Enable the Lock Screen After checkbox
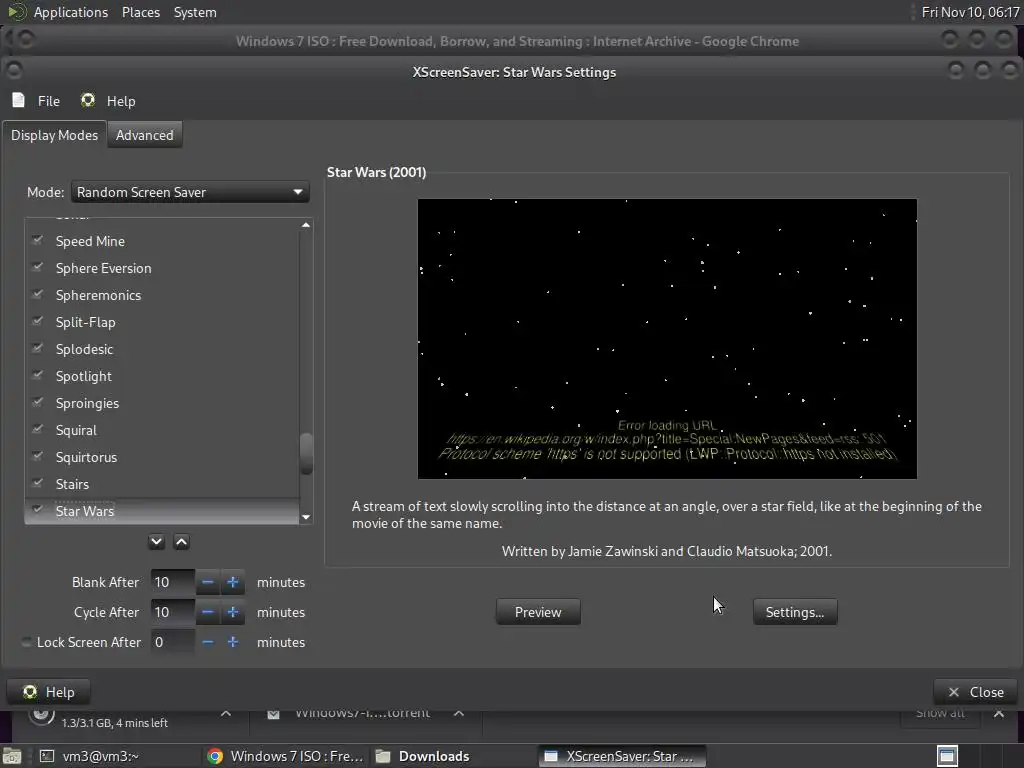The height and width of the screenshot is (768, 1024). pyautogui.click(x=26, y=642)
